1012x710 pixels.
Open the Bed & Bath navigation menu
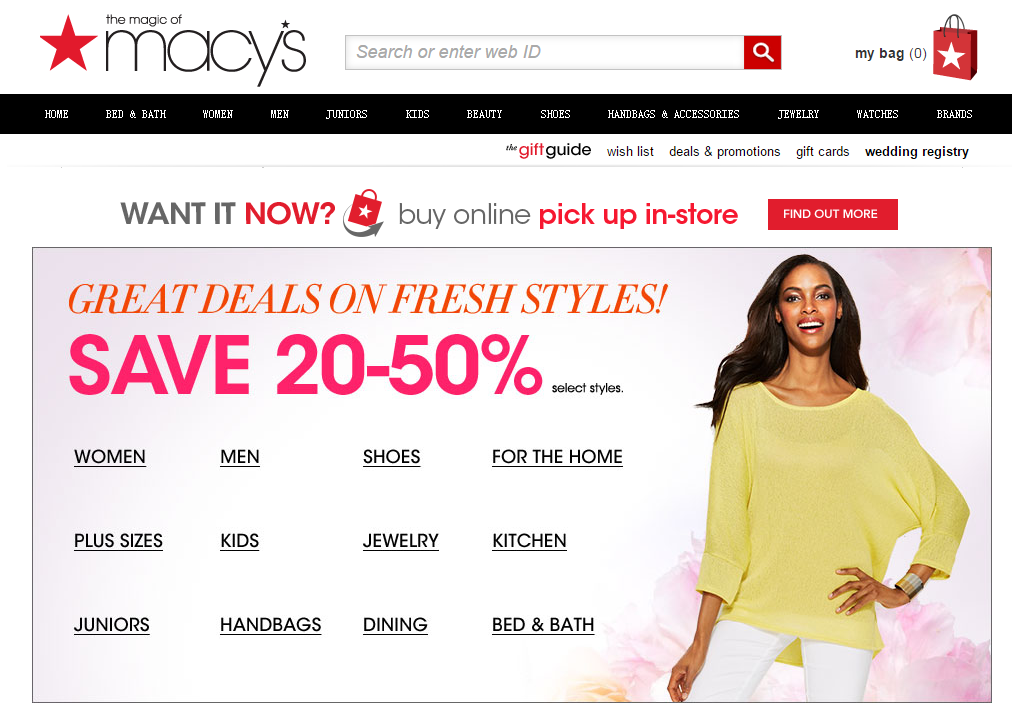(136, 114)
